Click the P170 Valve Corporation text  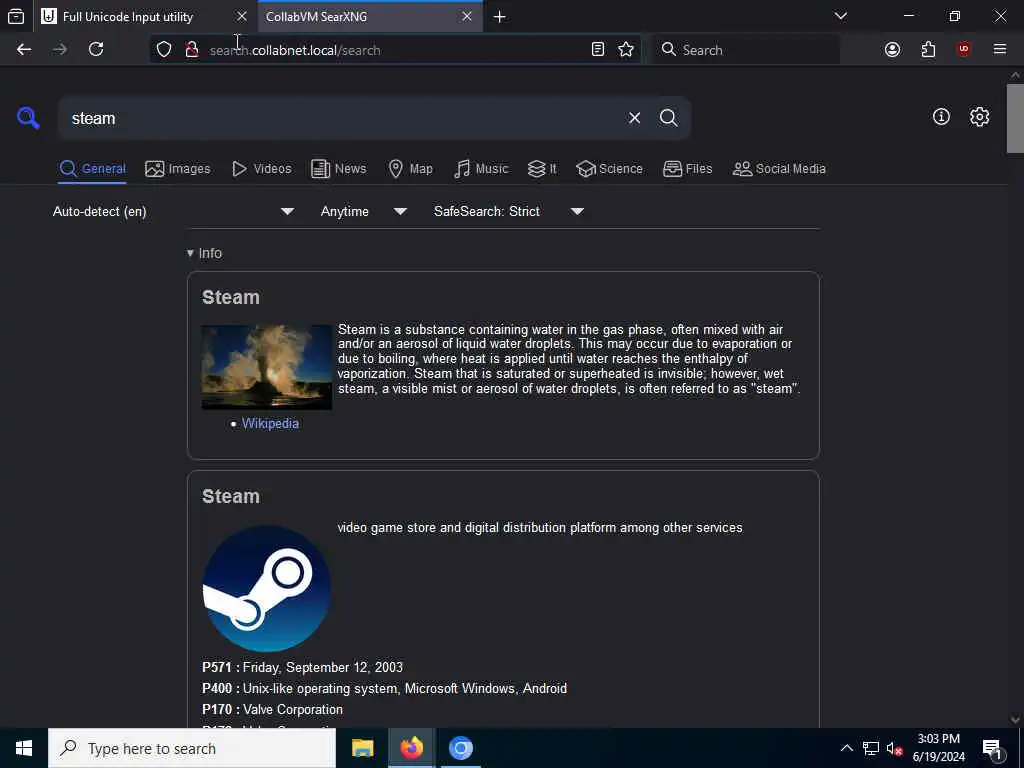click(272, 710)
